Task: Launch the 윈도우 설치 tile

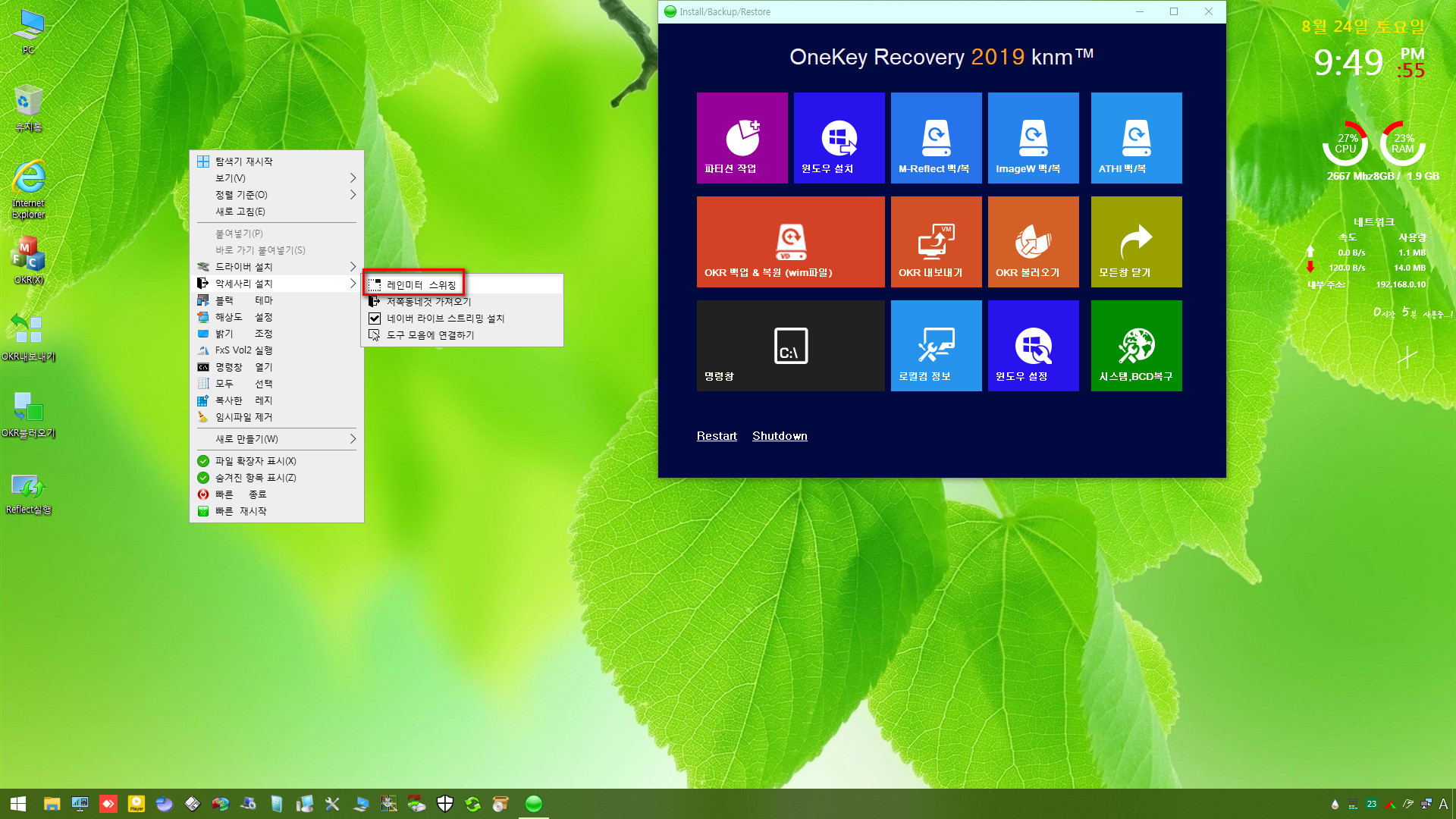Action: tap(839, 138)
